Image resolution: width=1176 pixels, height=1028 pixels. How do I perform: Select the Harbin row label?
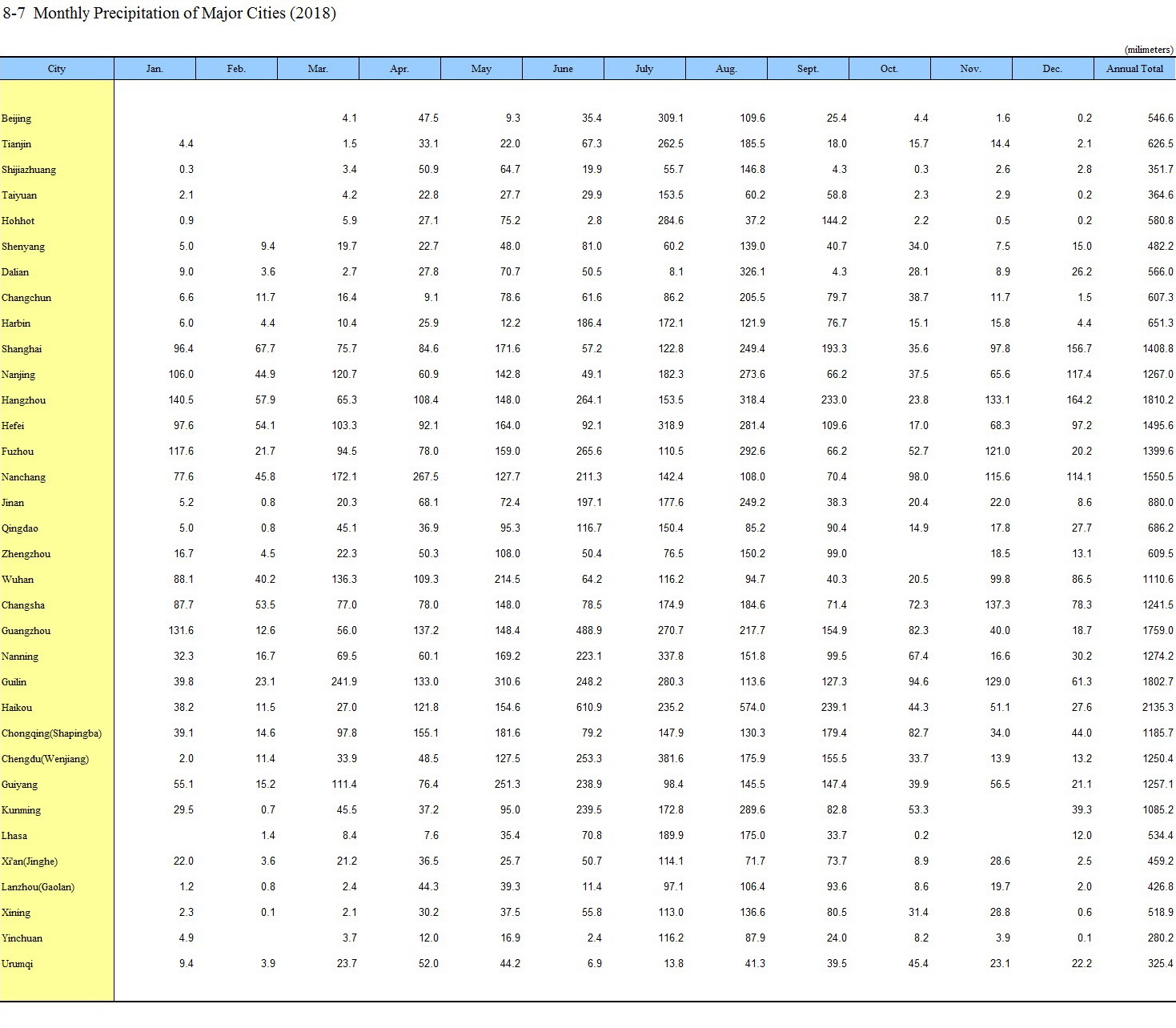pyautogui.click(x=16, y=323)
